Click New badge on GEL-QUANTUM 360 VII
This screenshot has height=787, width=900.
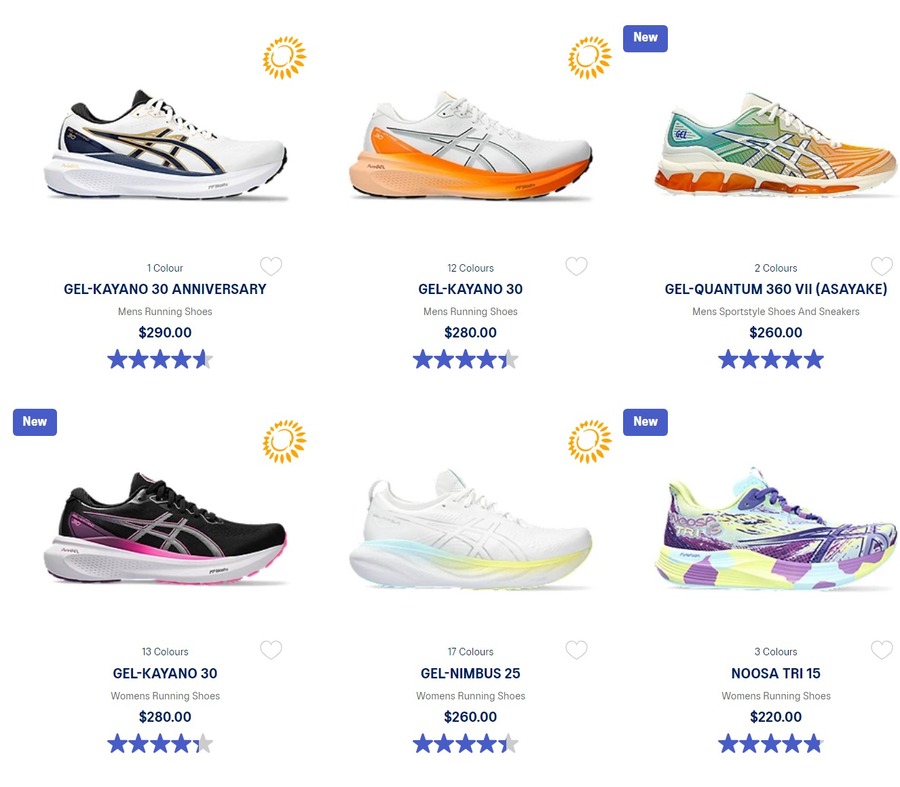coord(645,38)
